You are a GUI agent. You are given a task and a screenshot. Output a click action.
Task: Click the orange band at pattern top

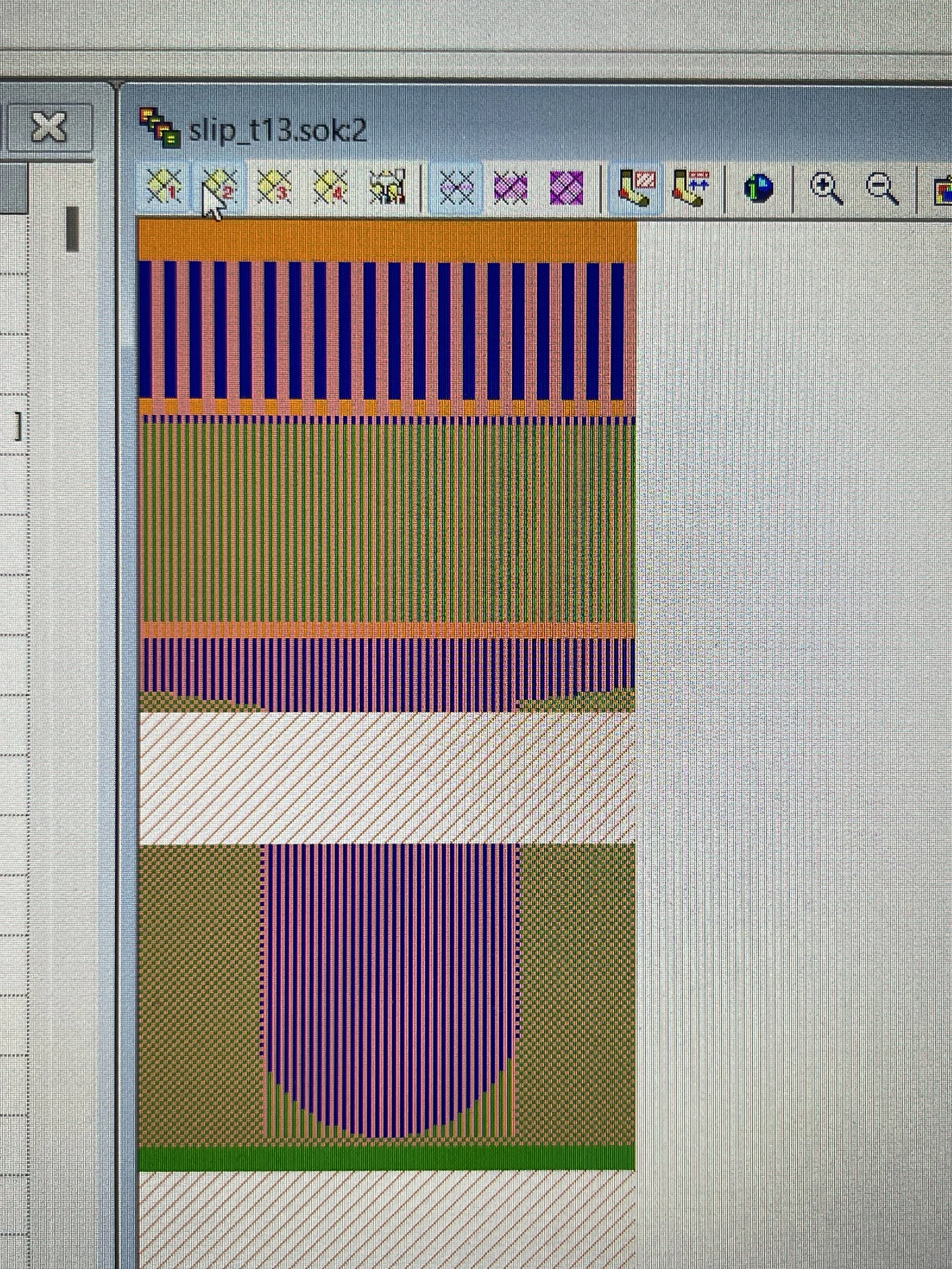(387, 240)
